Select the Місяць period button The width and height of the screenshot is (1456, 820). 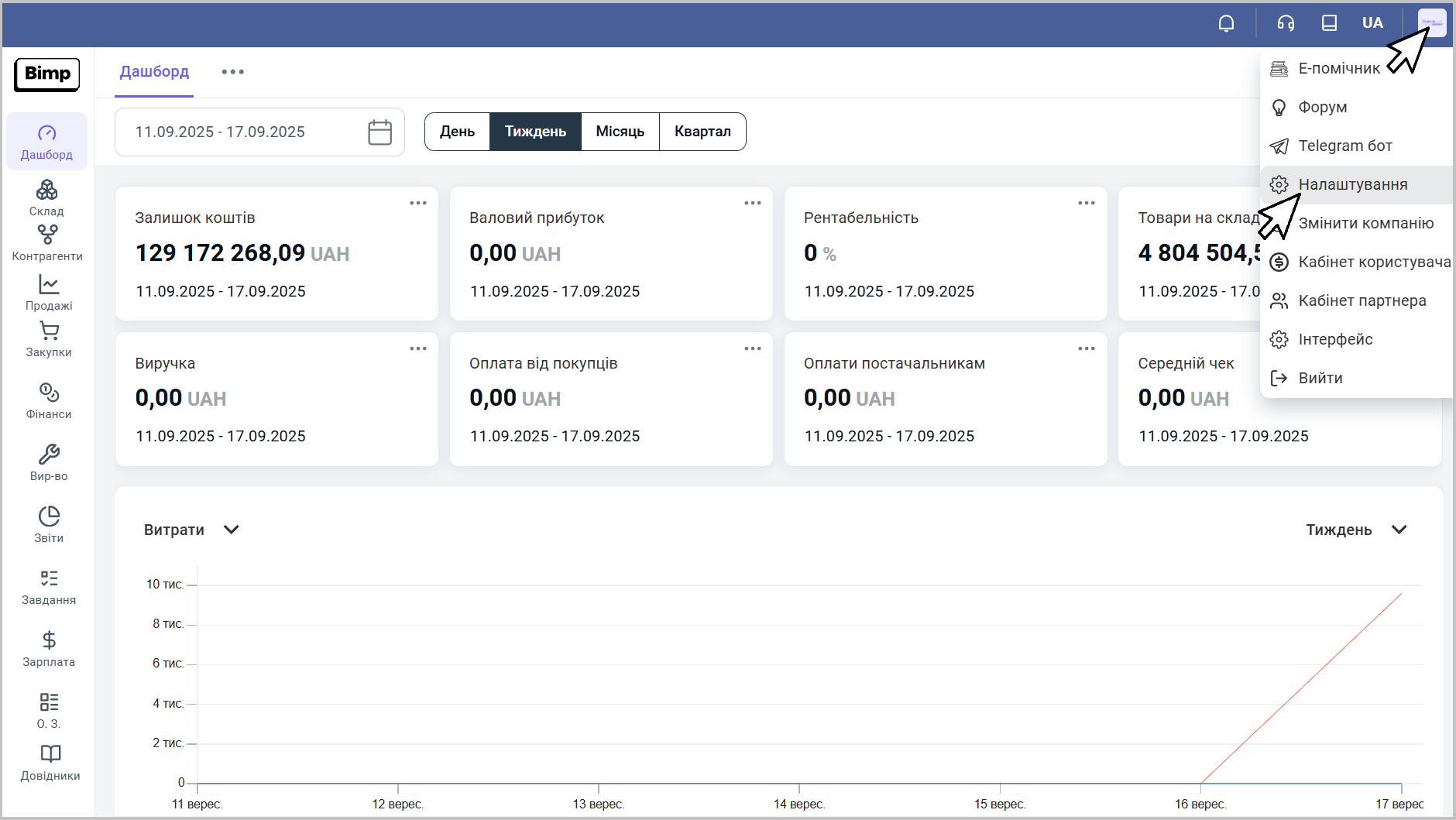[x=620, y=132]
